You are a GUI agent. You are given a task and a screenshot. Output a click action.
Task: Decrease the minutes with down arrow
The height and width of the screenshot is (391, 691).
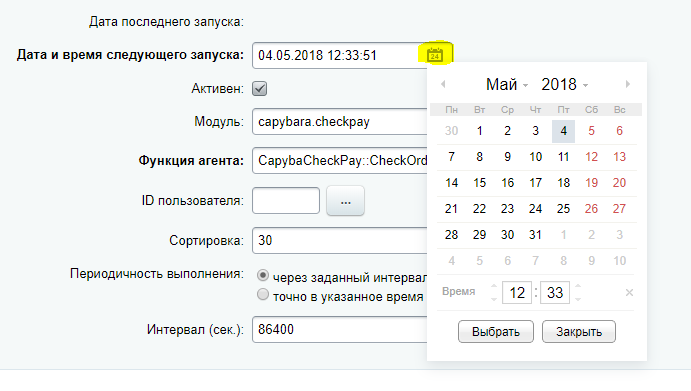[x=578, y=299]
